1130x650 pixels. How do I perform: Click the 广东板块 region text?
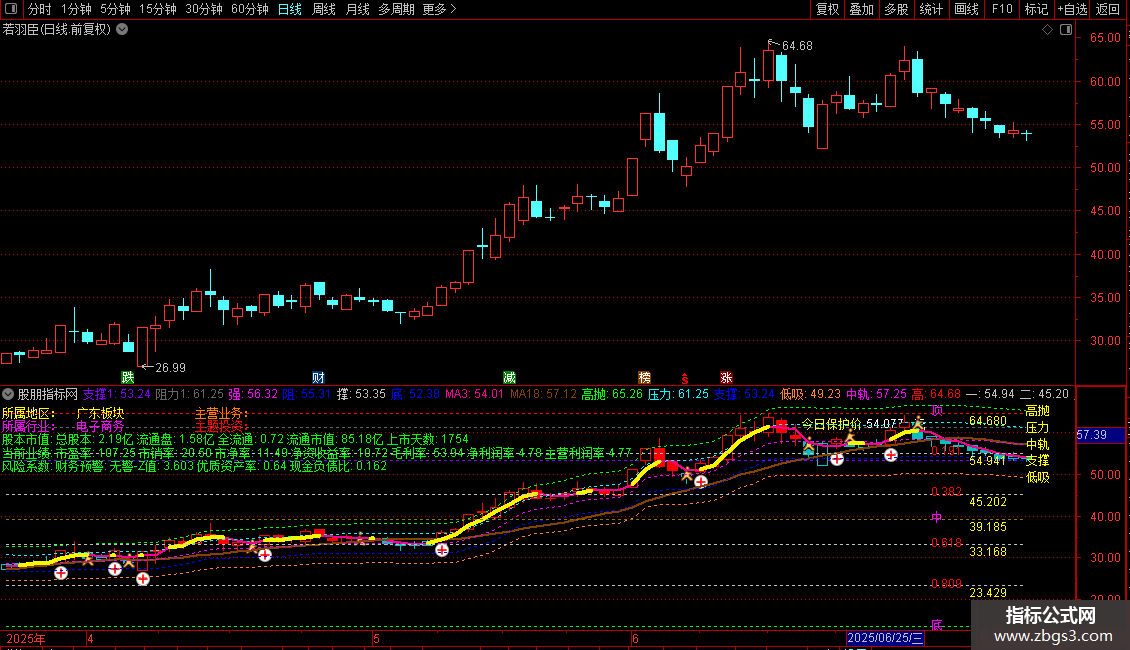pyautogui.click(x=100, y=414)
